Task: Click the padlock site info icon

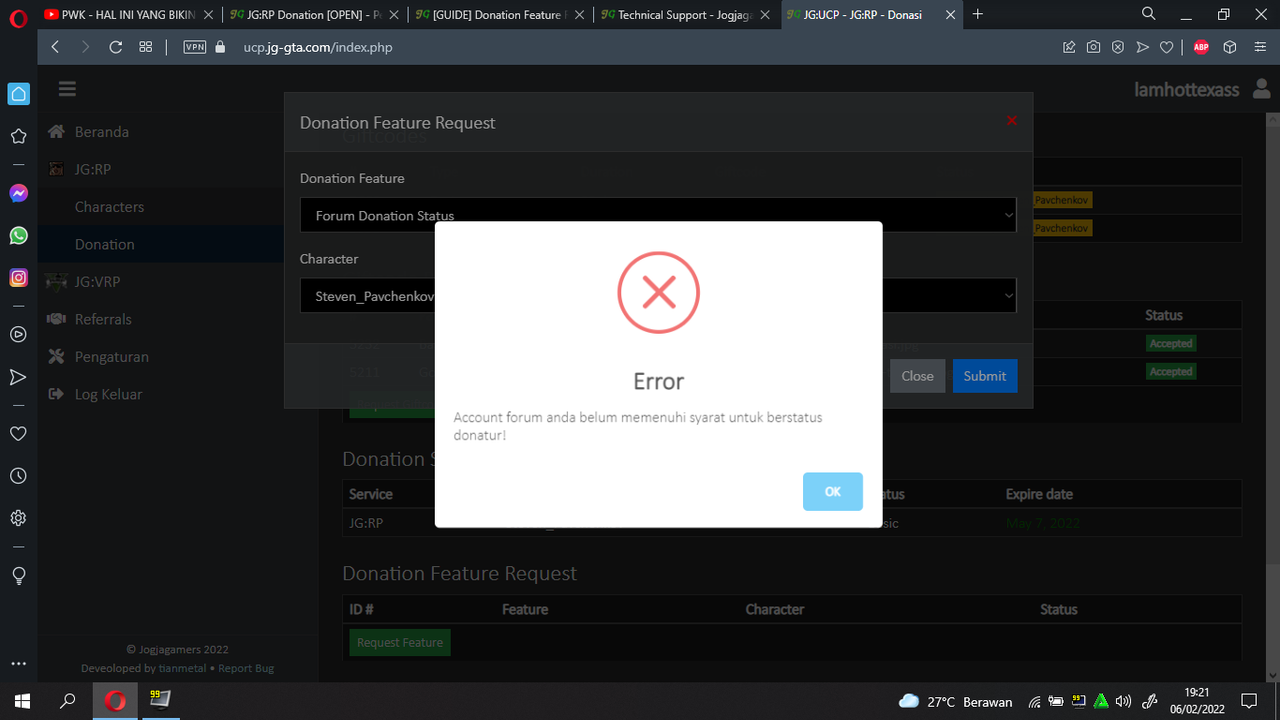Action: point(220,47)
